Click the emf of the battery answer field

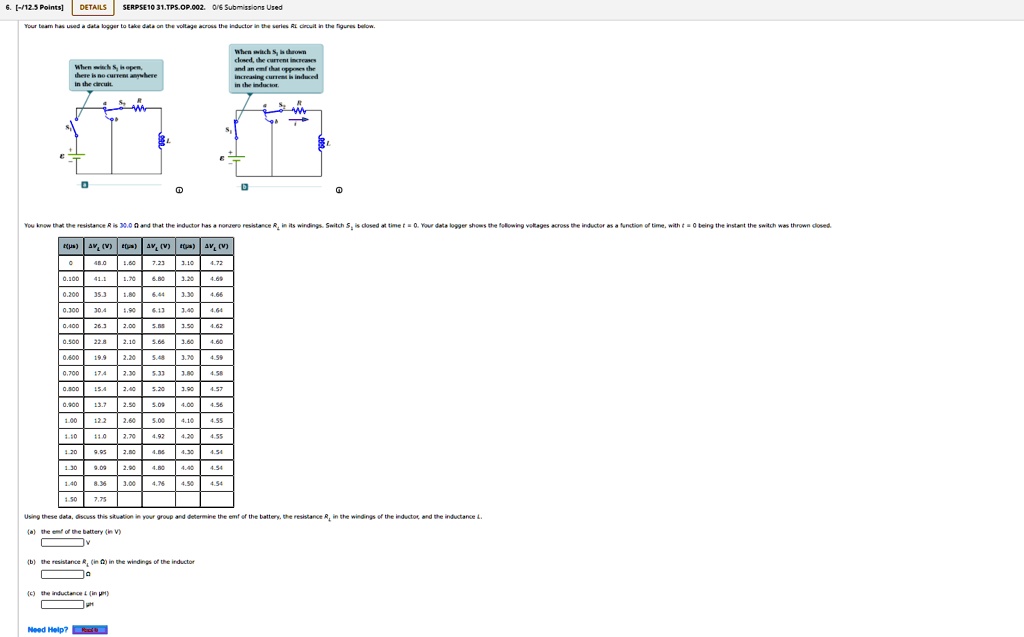pos(62,542)
